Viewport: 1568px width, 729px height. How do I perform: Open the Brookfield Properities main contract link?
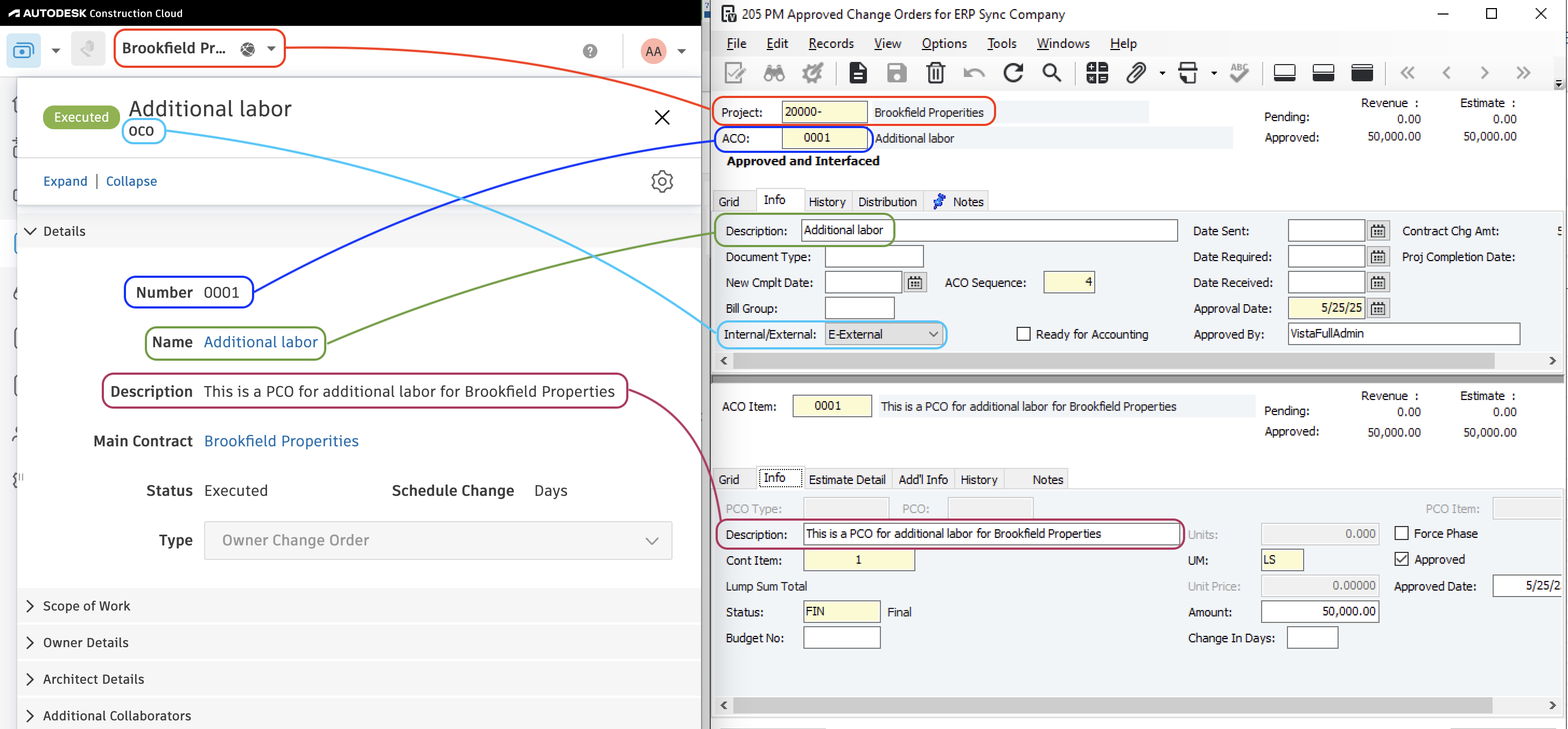click(x=281, y=441)
